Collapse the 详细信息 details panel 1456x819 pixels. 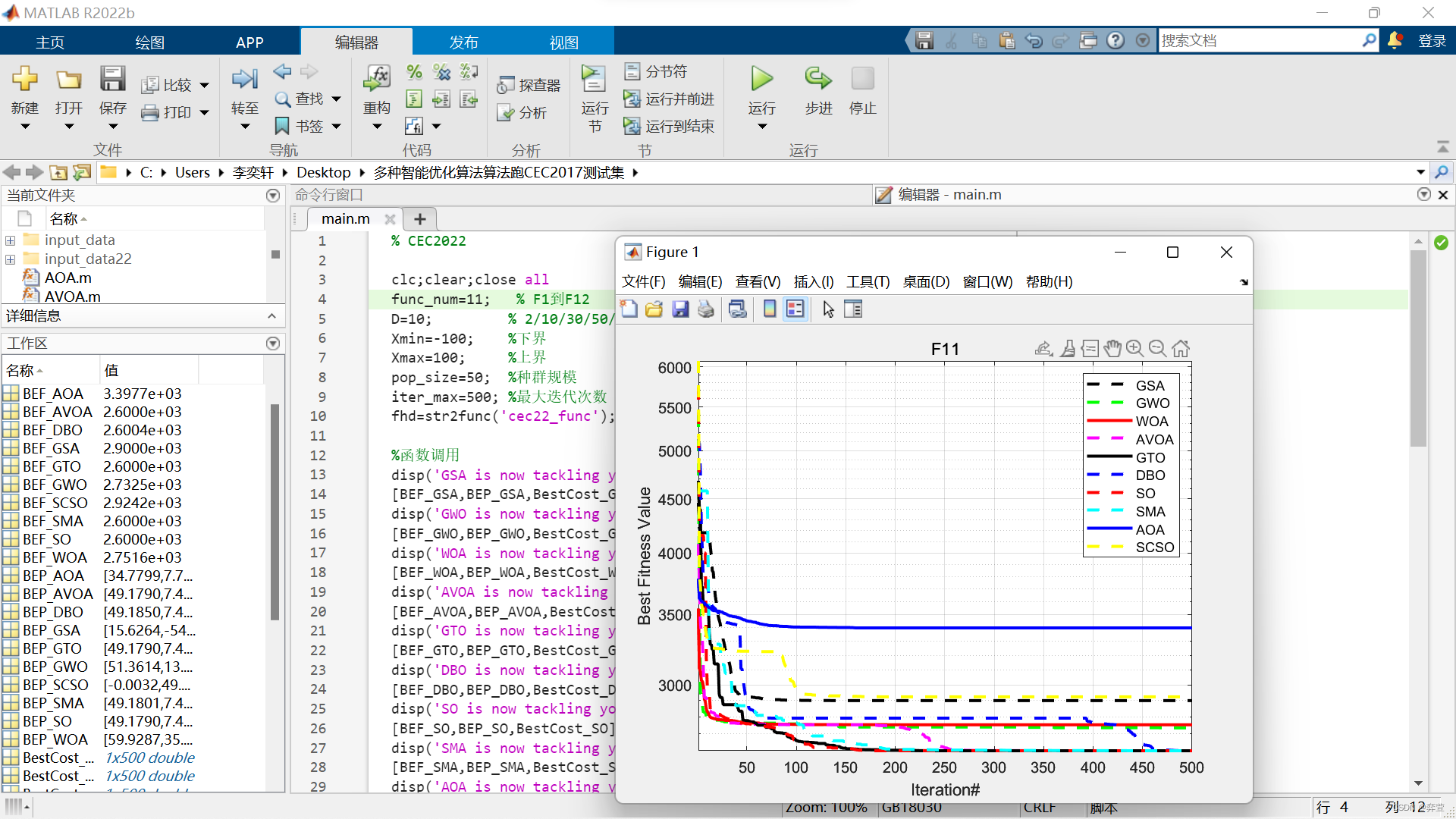[272, 315]
